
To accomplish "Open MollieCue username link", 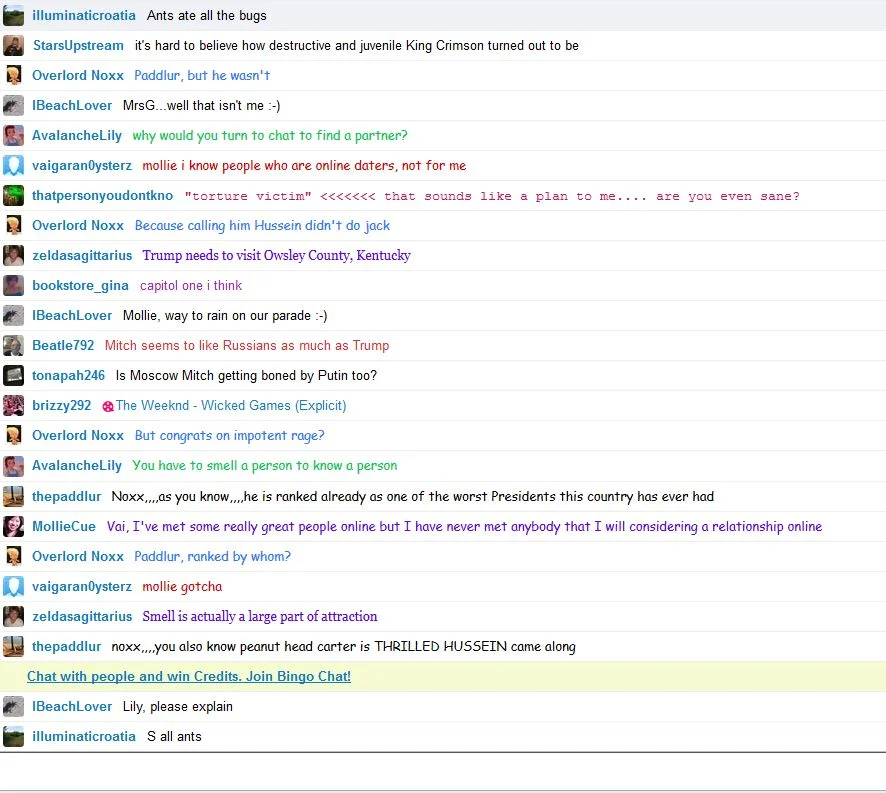I will 64,526.
